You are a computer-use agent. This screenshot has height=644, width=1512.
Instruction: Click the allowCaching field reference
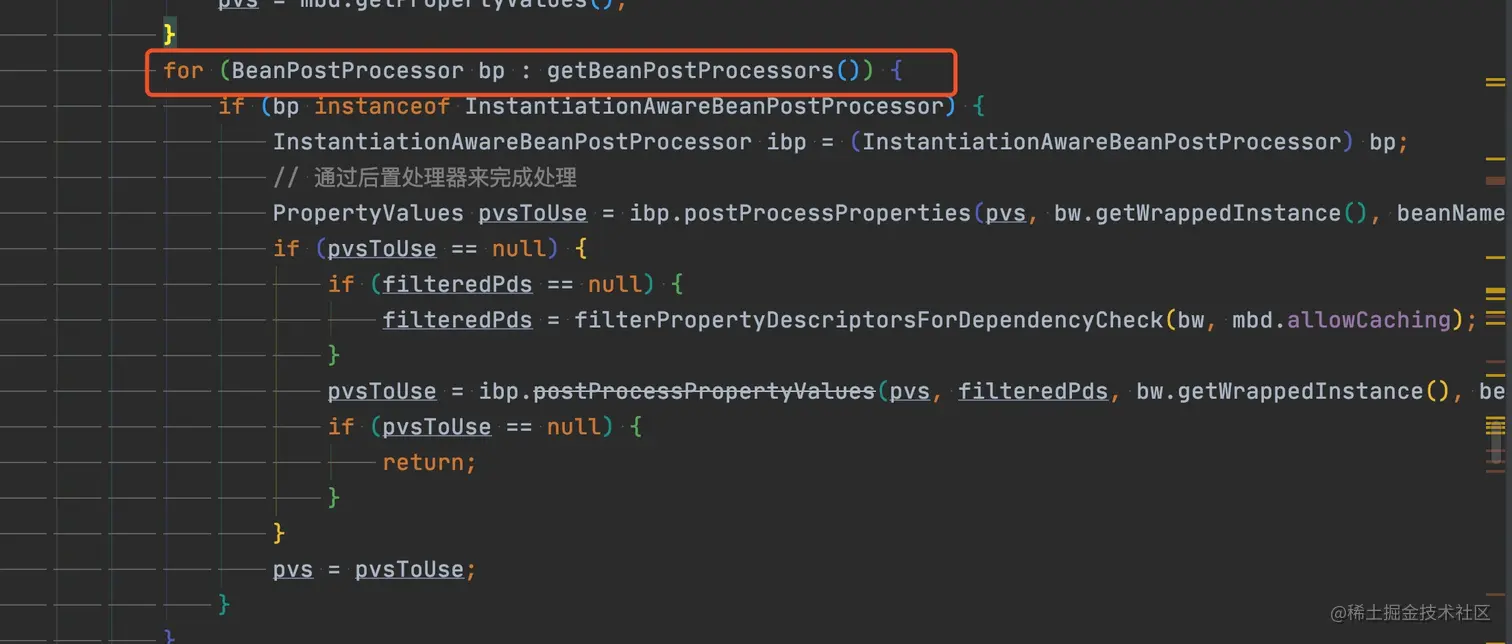tap(1368, 320)
